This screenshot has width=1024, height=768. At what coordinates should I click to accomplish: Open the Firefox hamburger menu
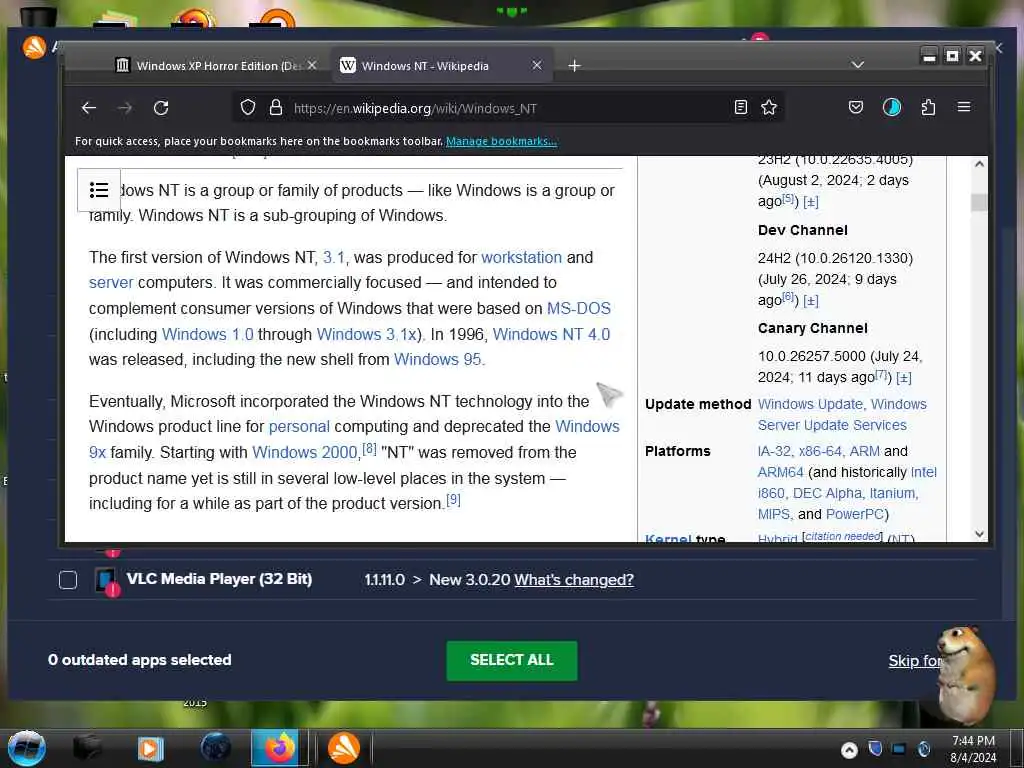(x=964, y=106)
